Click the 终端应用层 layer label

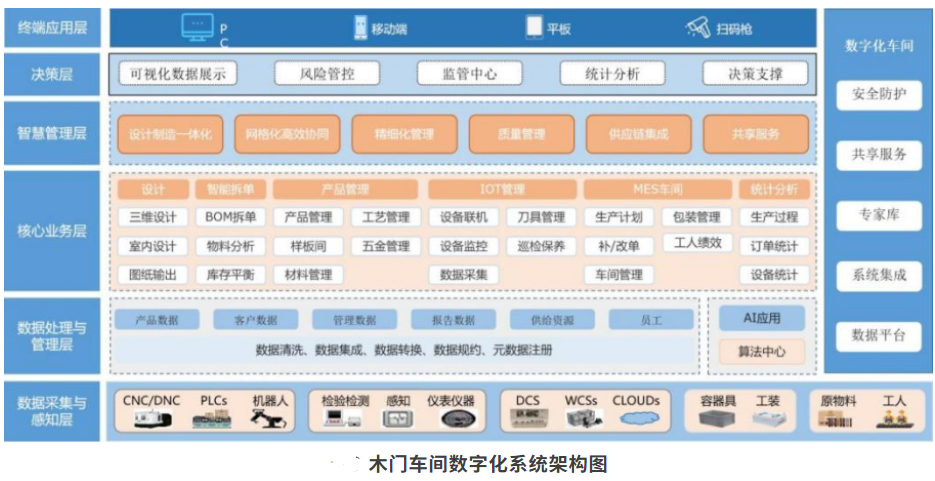[52, 27]
